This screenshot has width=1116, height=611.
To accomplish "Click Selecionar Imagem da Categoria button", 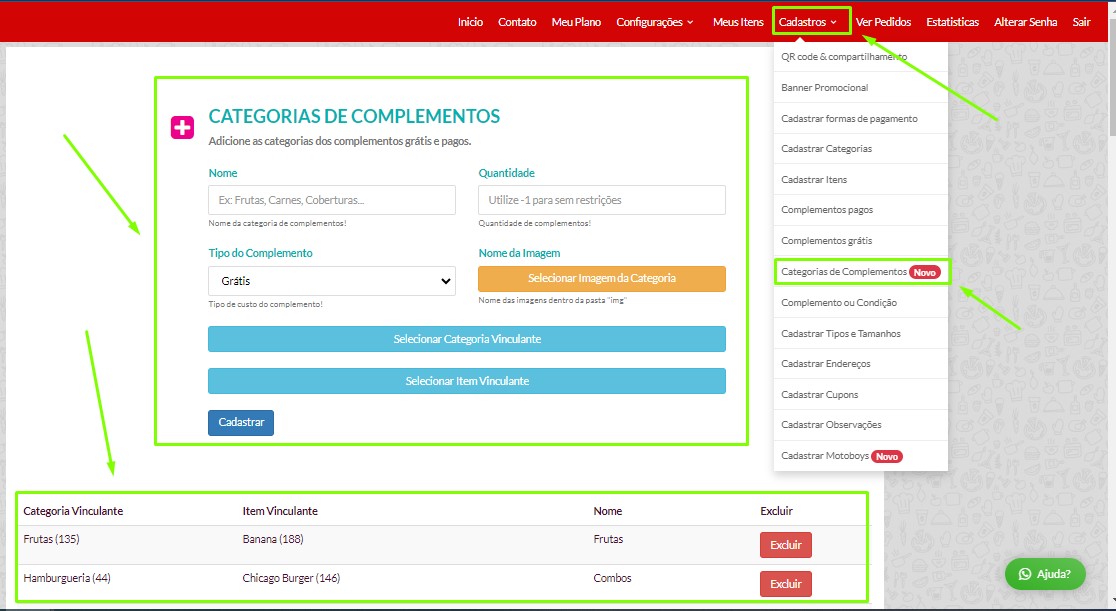I will 601,278.
